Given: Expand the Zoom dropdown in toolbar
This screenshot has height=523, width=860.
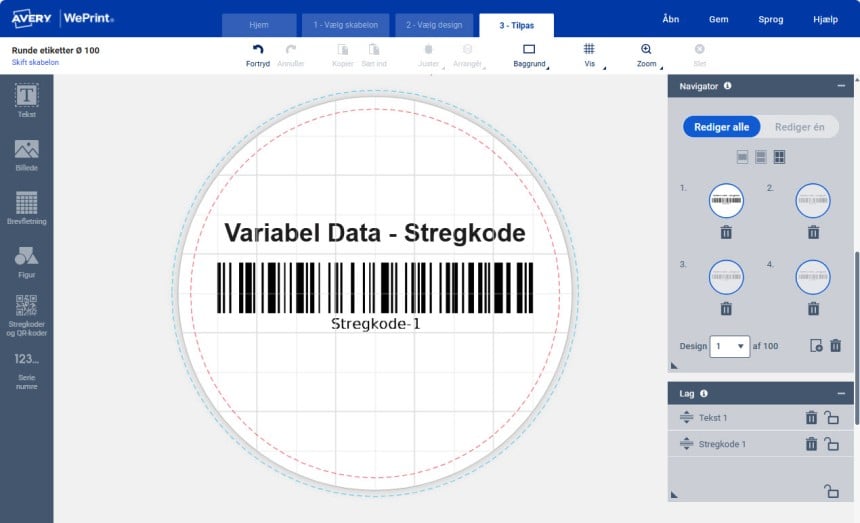Looking at the screenshot, I should (x=646, y=54).
